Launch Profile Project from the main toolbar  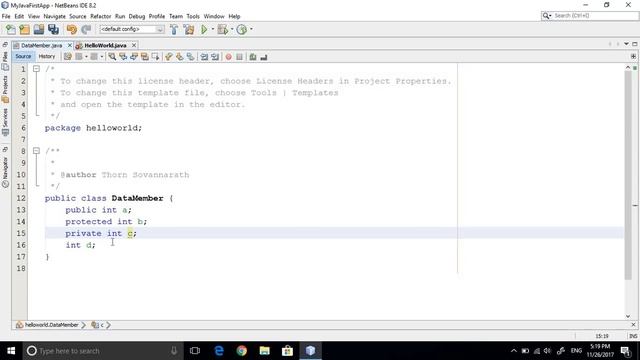pyautogui.click(x=242, y=29)
